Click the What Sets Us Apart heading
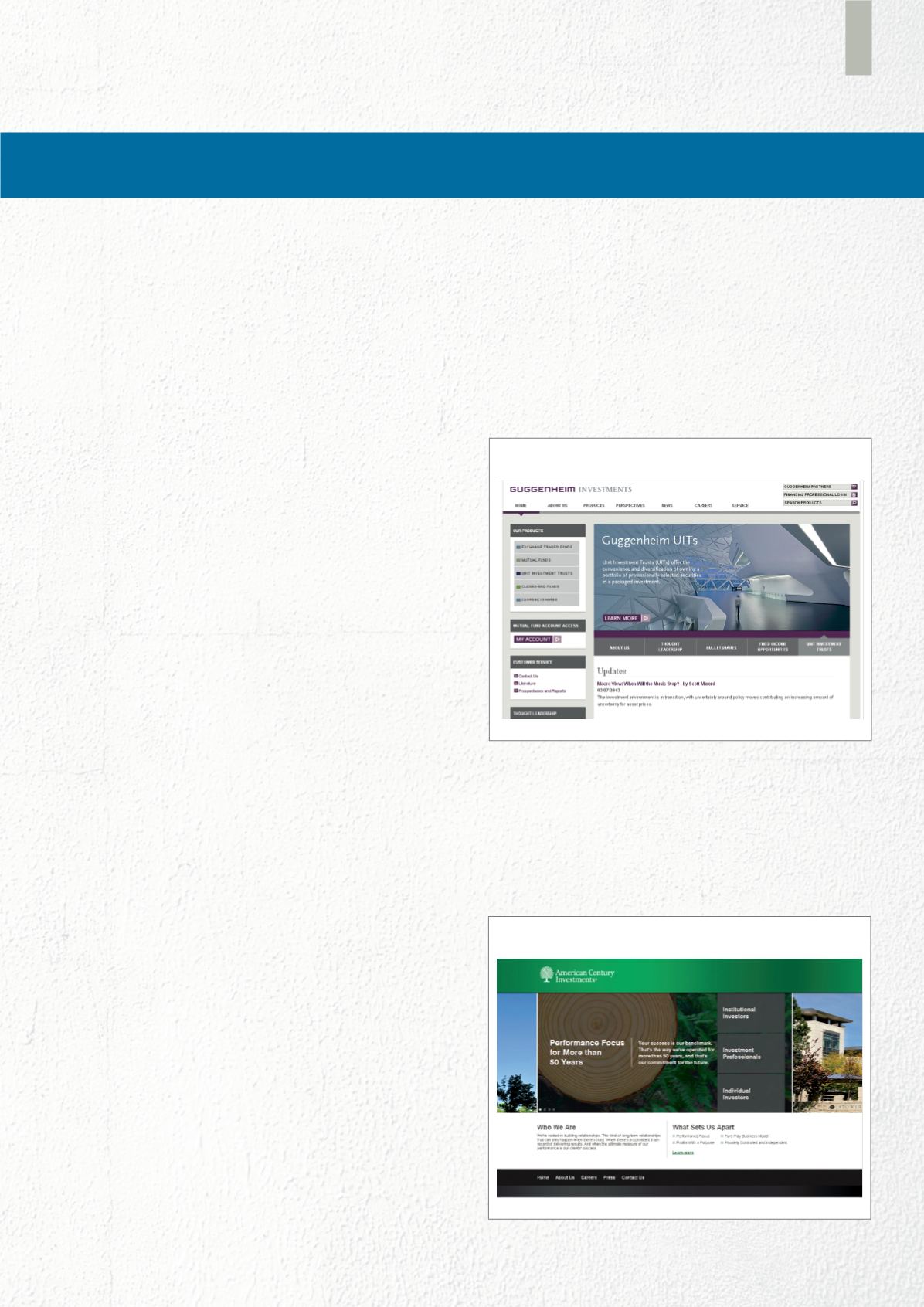Viewport: 924px width, 1307px height. click(703, 1128)
